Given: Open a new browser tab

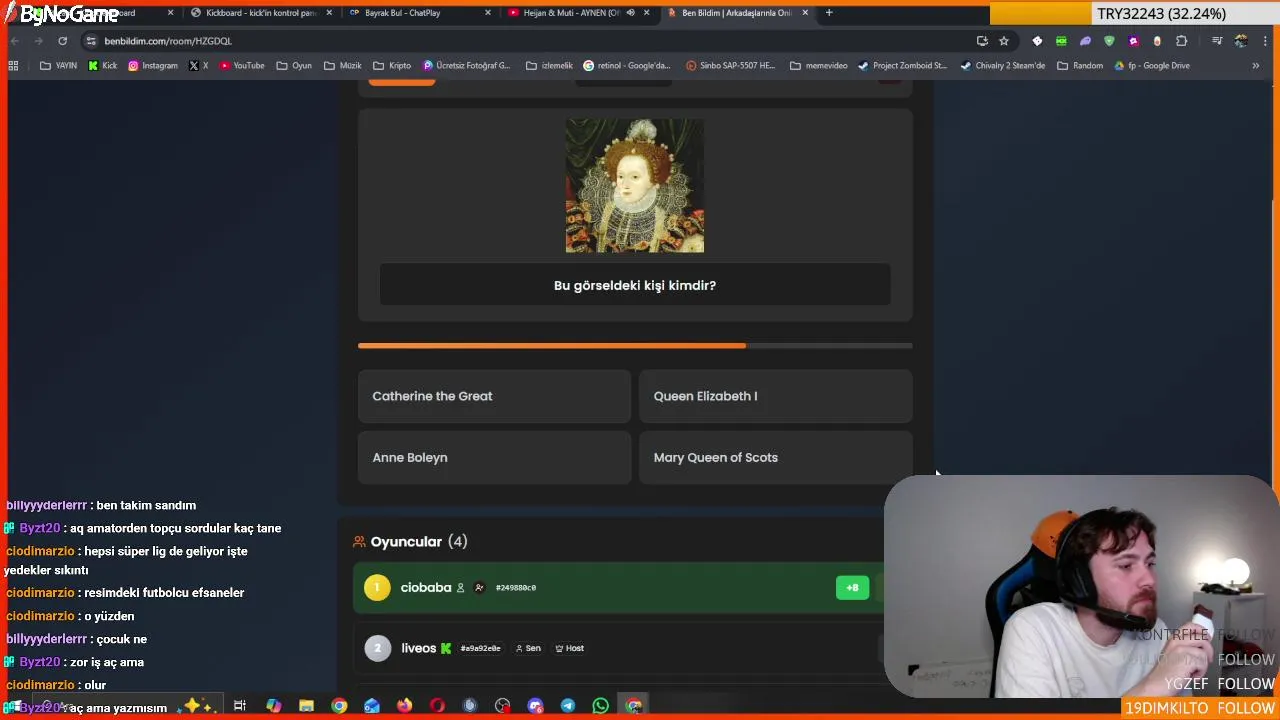Looking at the screenshot, I should tap(829, 13).
